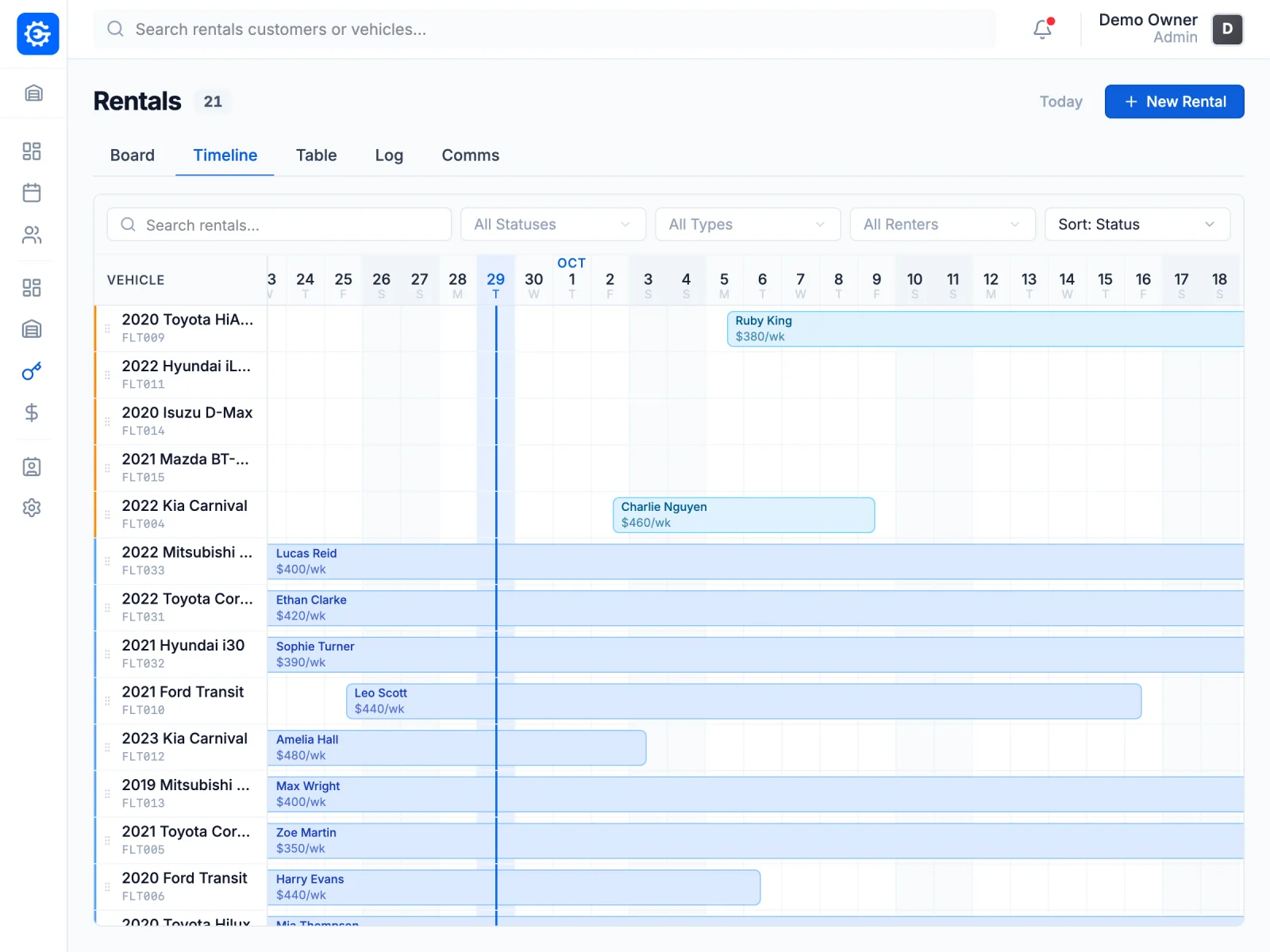Image resolution: width=1270 pixels, height=952 pixels.
Task: Click drag handle of 2020 Toyota HiAce row
Action: (x=107, y=328)
